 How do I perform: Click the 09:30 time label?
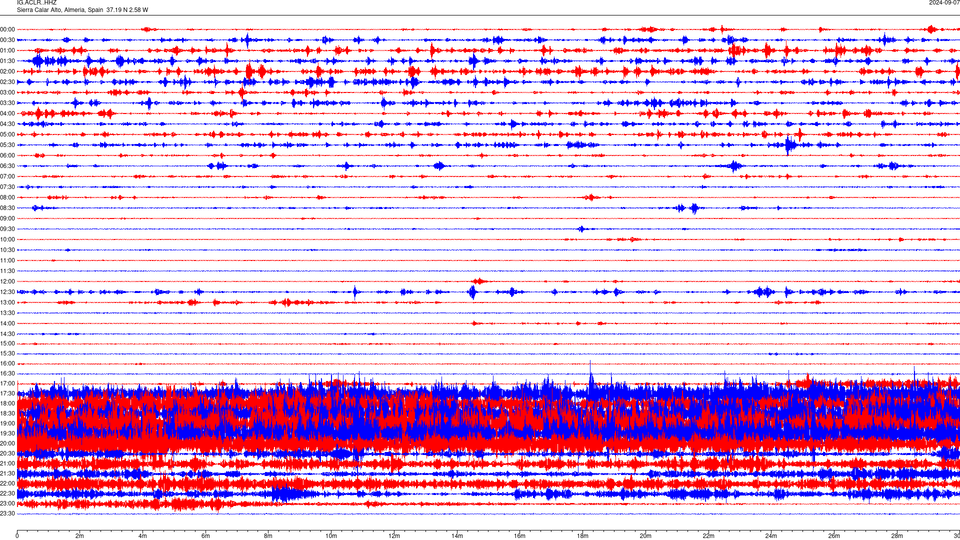coord(7,229)
